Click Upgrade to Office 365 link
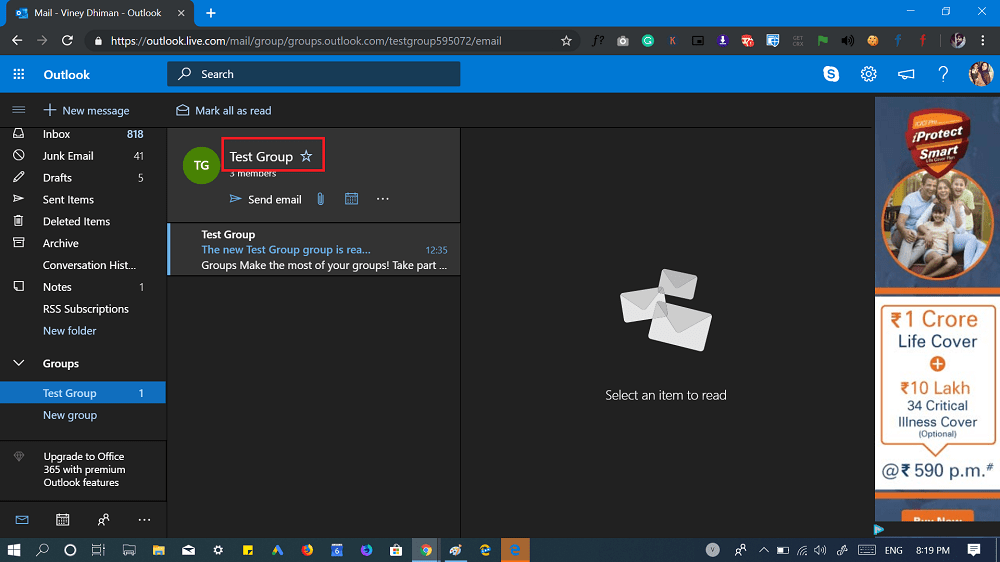 (84, 470)
